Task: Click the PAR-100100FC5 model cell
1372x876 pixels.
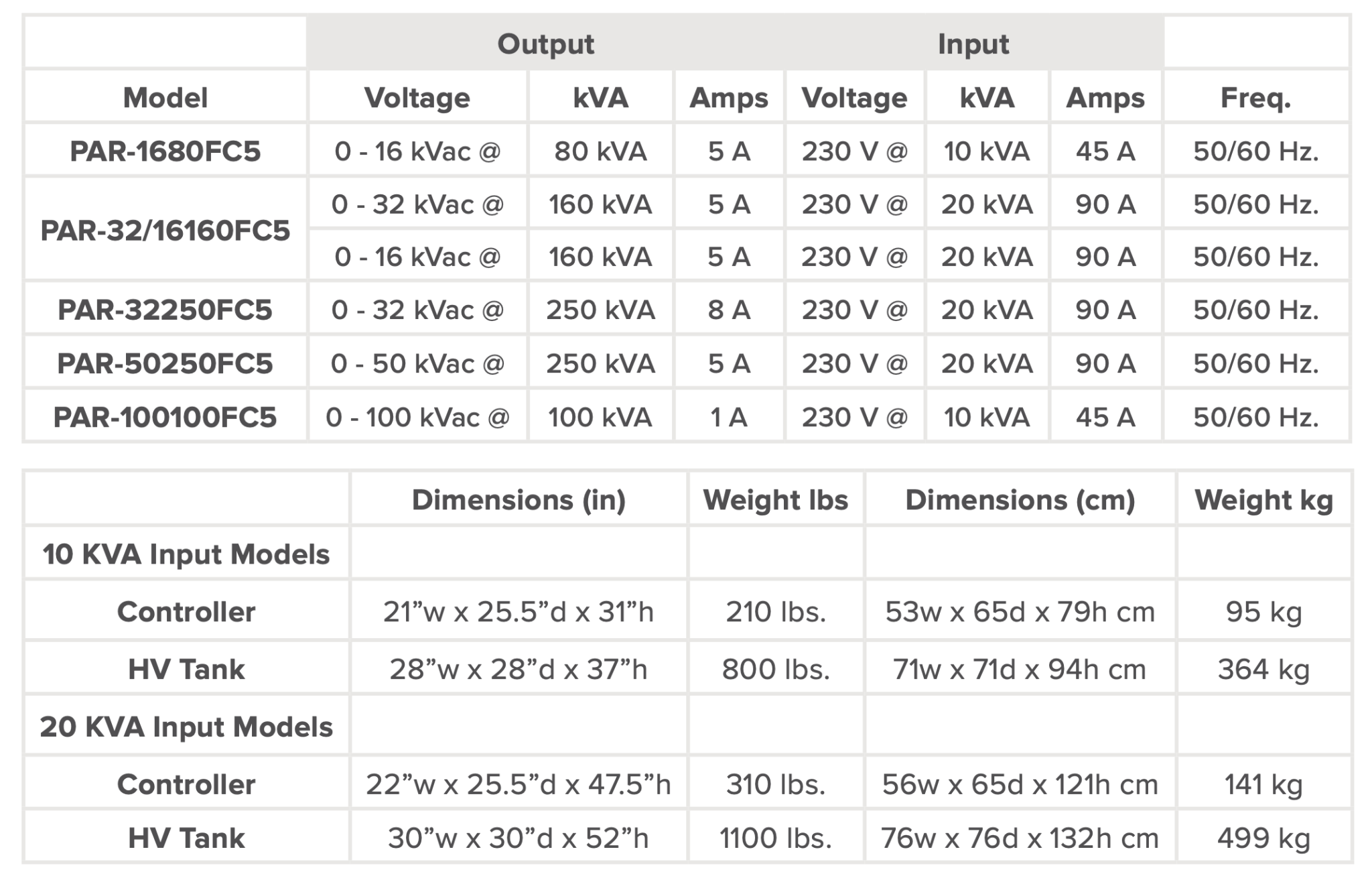Action: click(x=165, y=417)
